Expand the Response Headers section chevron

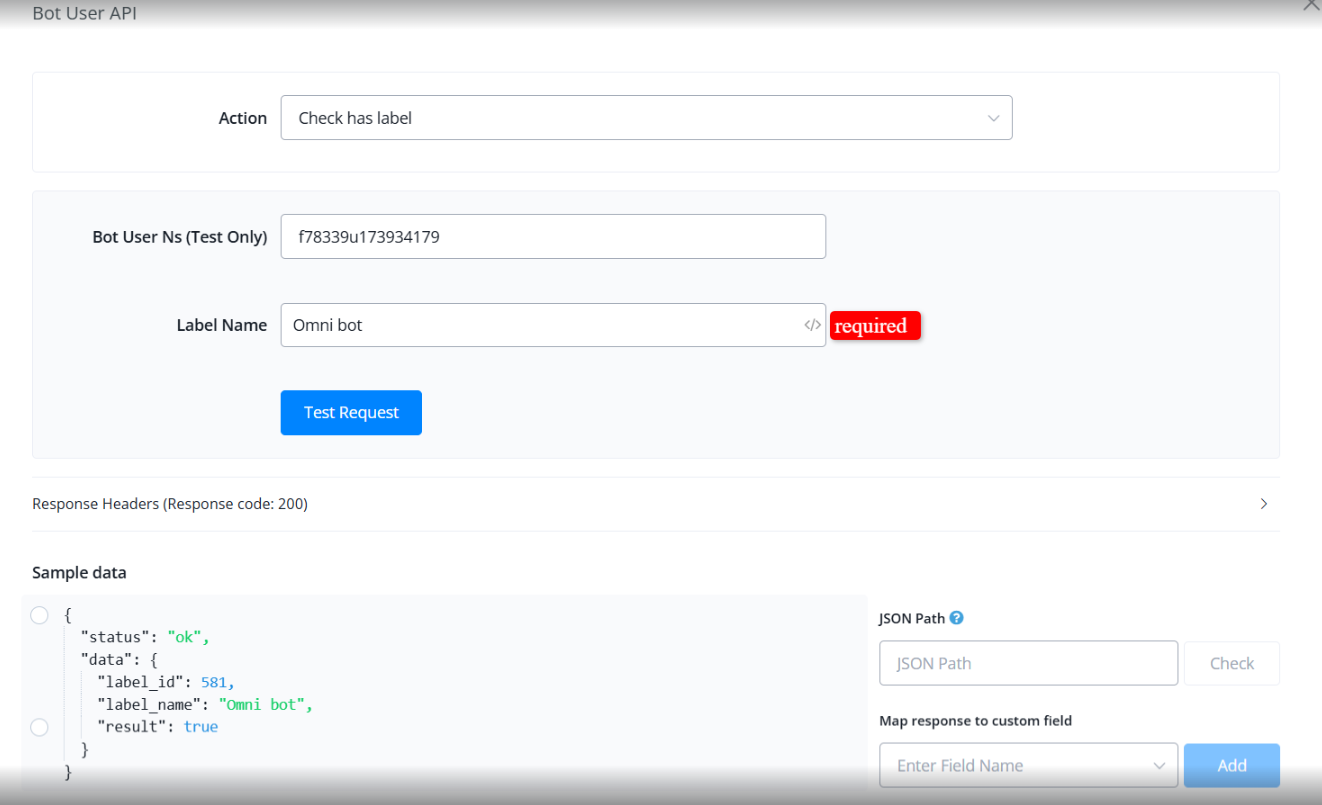[x=1264, y=504]
